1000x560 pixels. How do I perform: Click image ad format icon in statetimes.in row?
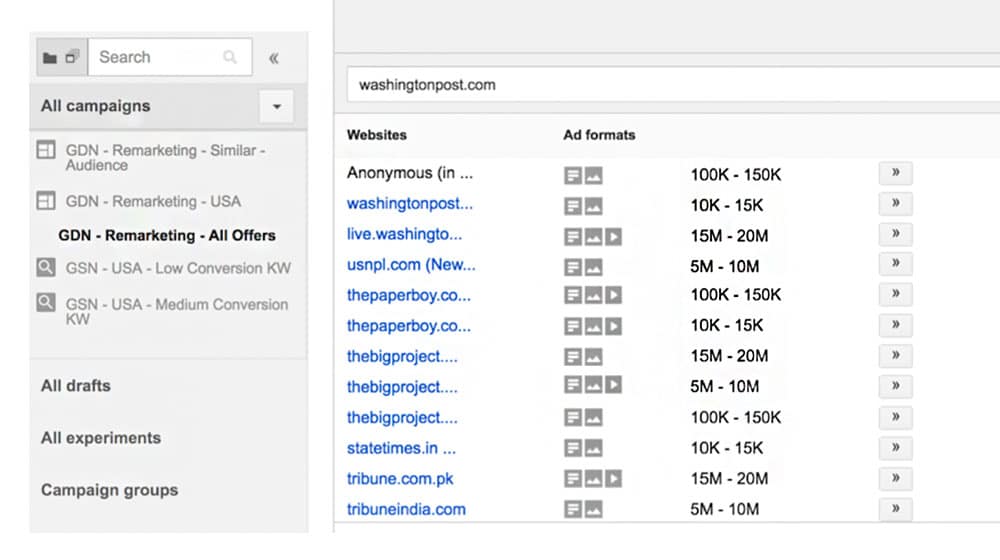594,448
